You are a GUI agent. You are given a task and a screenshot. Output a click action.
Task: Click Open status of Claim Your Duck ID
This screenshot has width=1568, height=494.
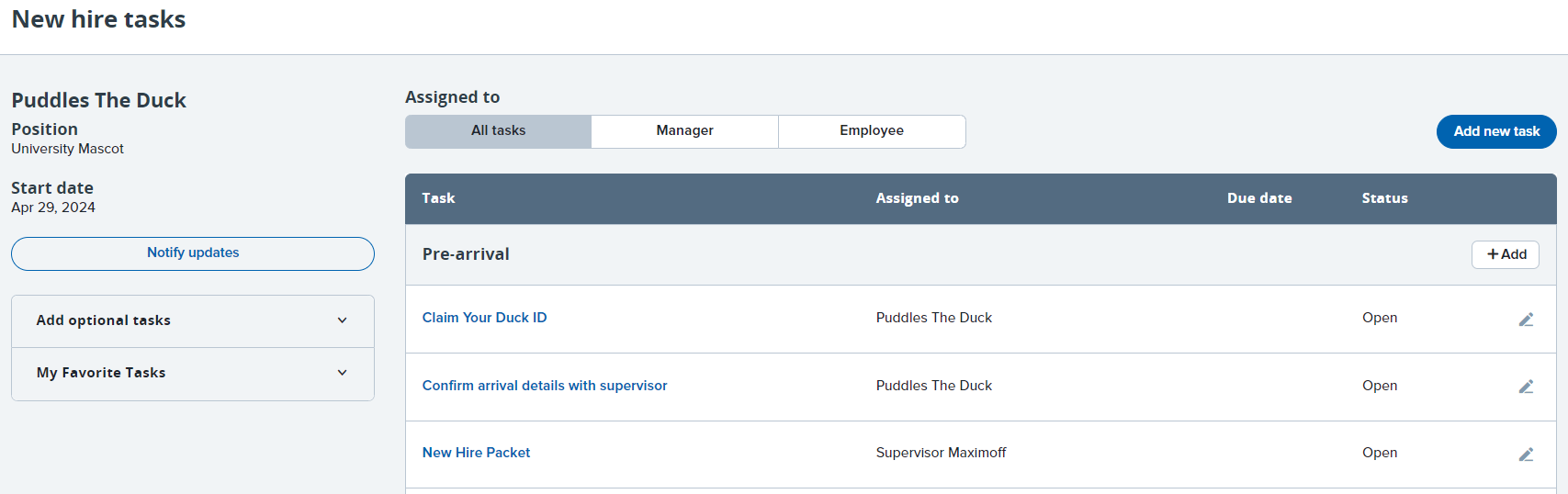point(1380,318)
